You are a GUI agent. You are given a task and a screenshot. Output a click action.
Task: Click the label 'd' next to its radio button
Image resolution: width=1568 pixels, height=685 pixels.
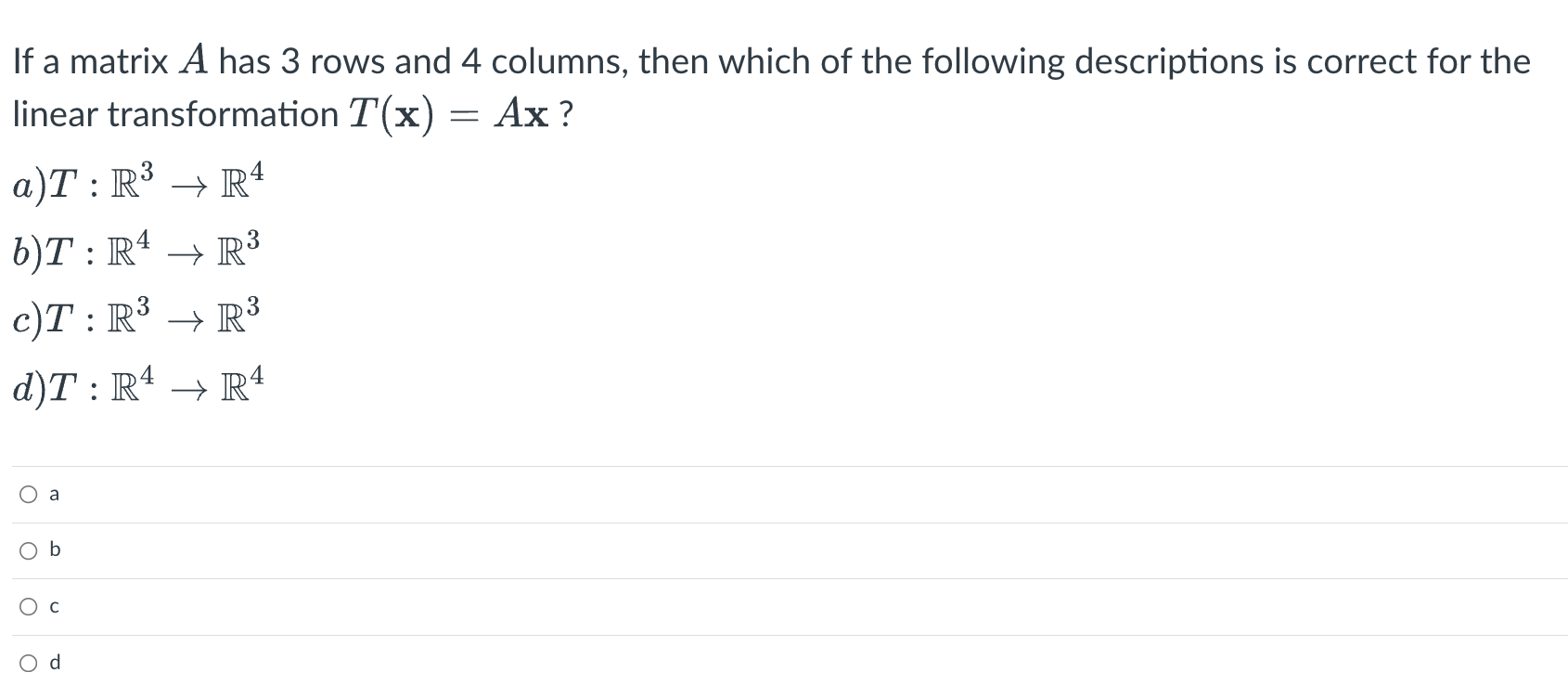click(x=54, y=663)
